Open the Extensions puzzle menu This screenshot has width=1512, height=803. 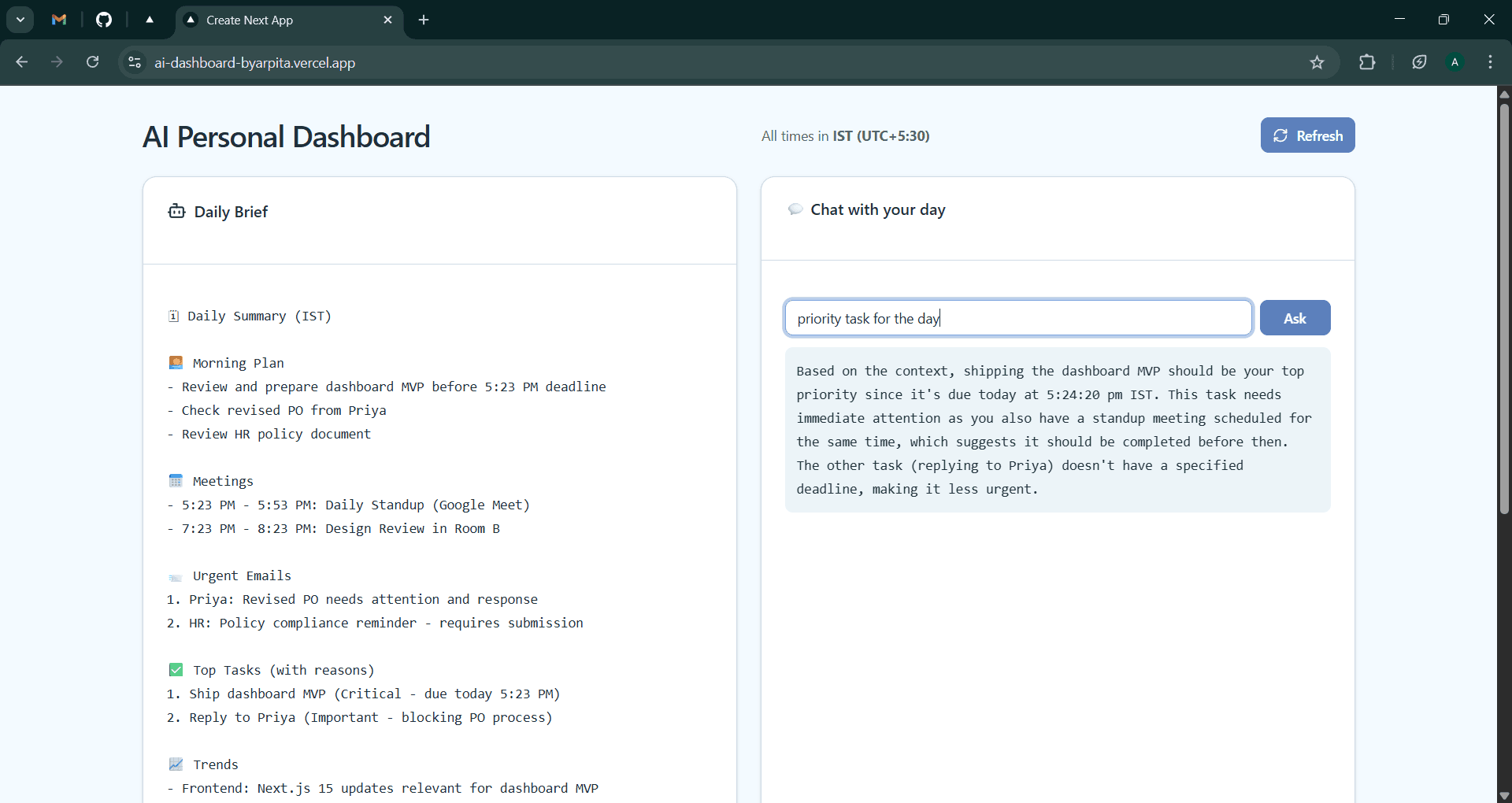coord(1367,62)
